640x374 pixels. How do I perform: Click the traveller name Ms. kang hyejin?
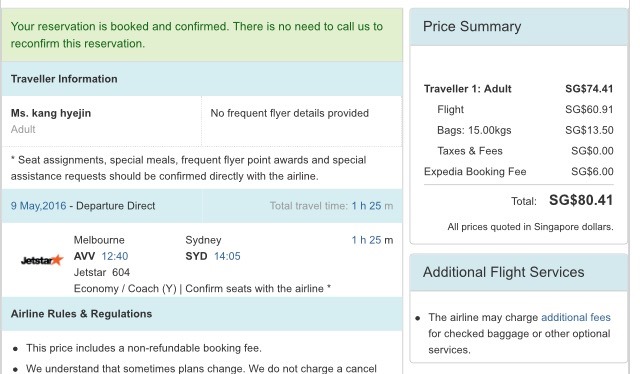(51, 113)
